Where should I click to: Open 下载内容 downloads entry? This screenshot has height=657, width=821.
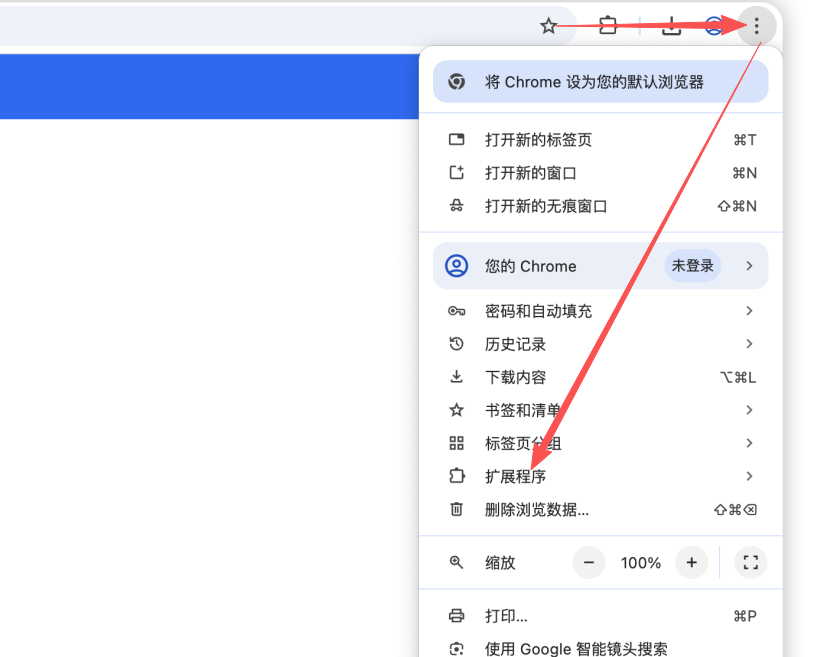pyautogui.click(x=601, y=377)
